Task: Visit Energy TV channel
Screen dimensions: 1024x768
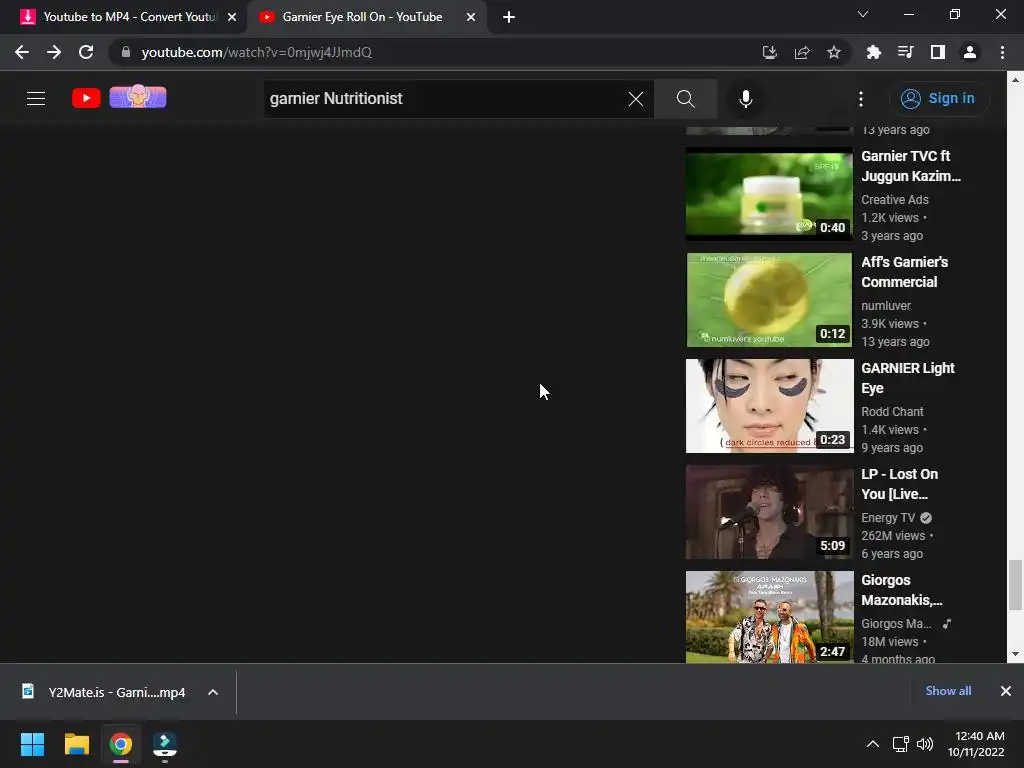Action: click(888, 517)
